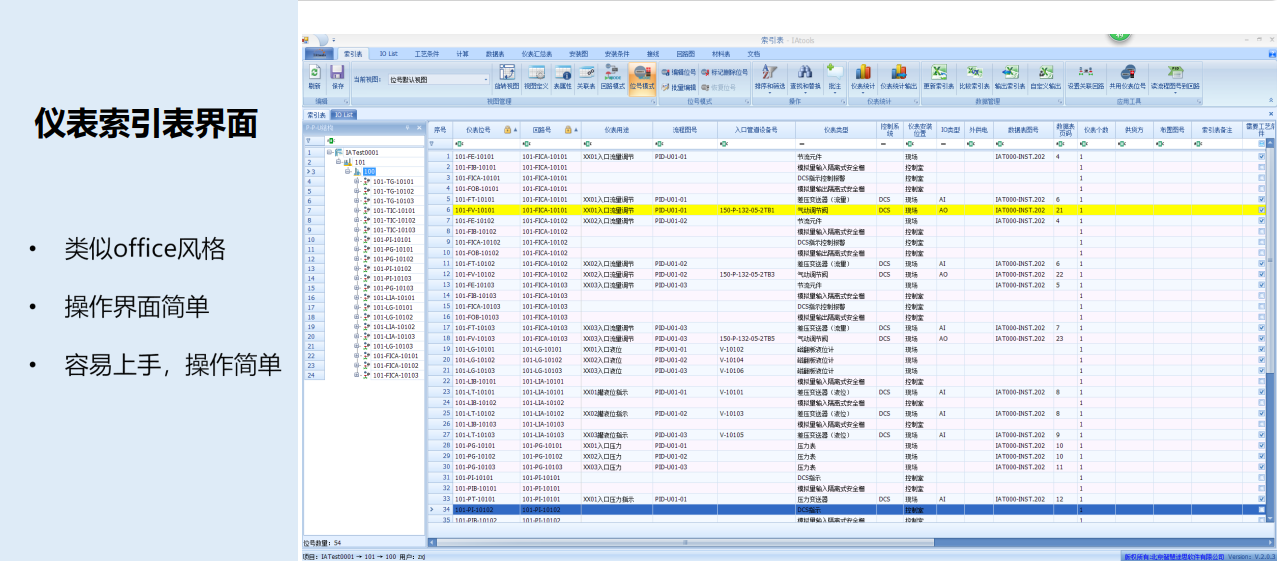The height and width of the screenshot is (561, 1277).
Task: Select cell 150-P-132-05-2TB1
Action: 747,210
